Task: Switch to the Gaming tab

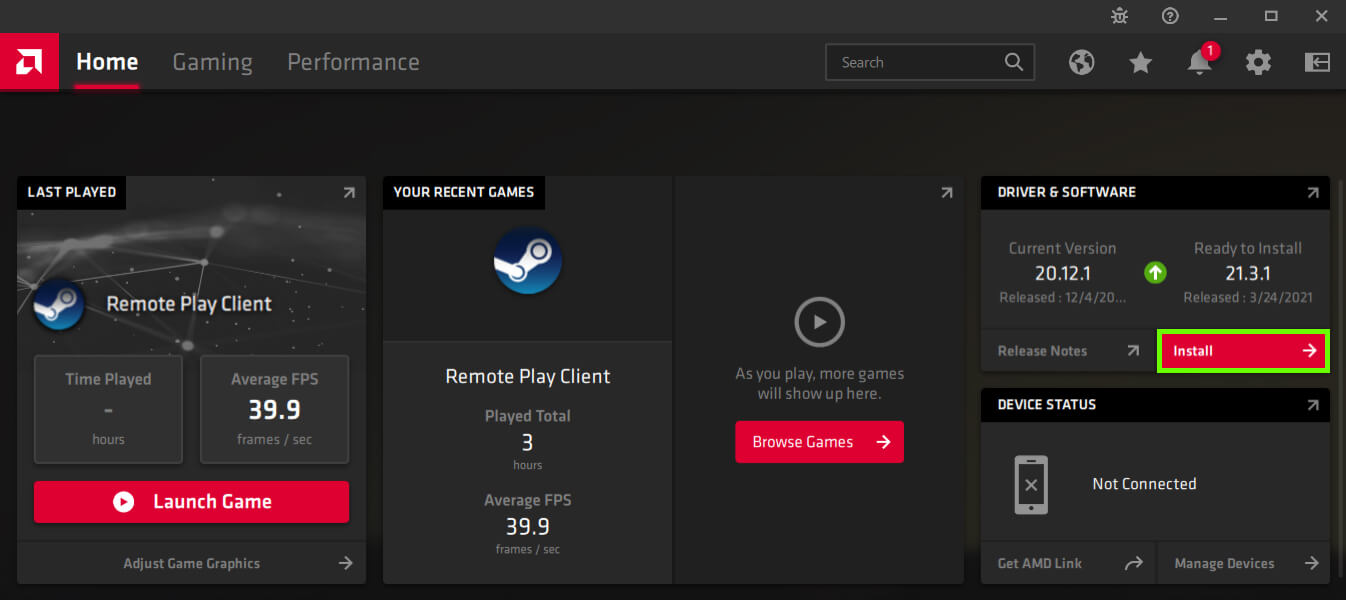Action: click(212, 62)
